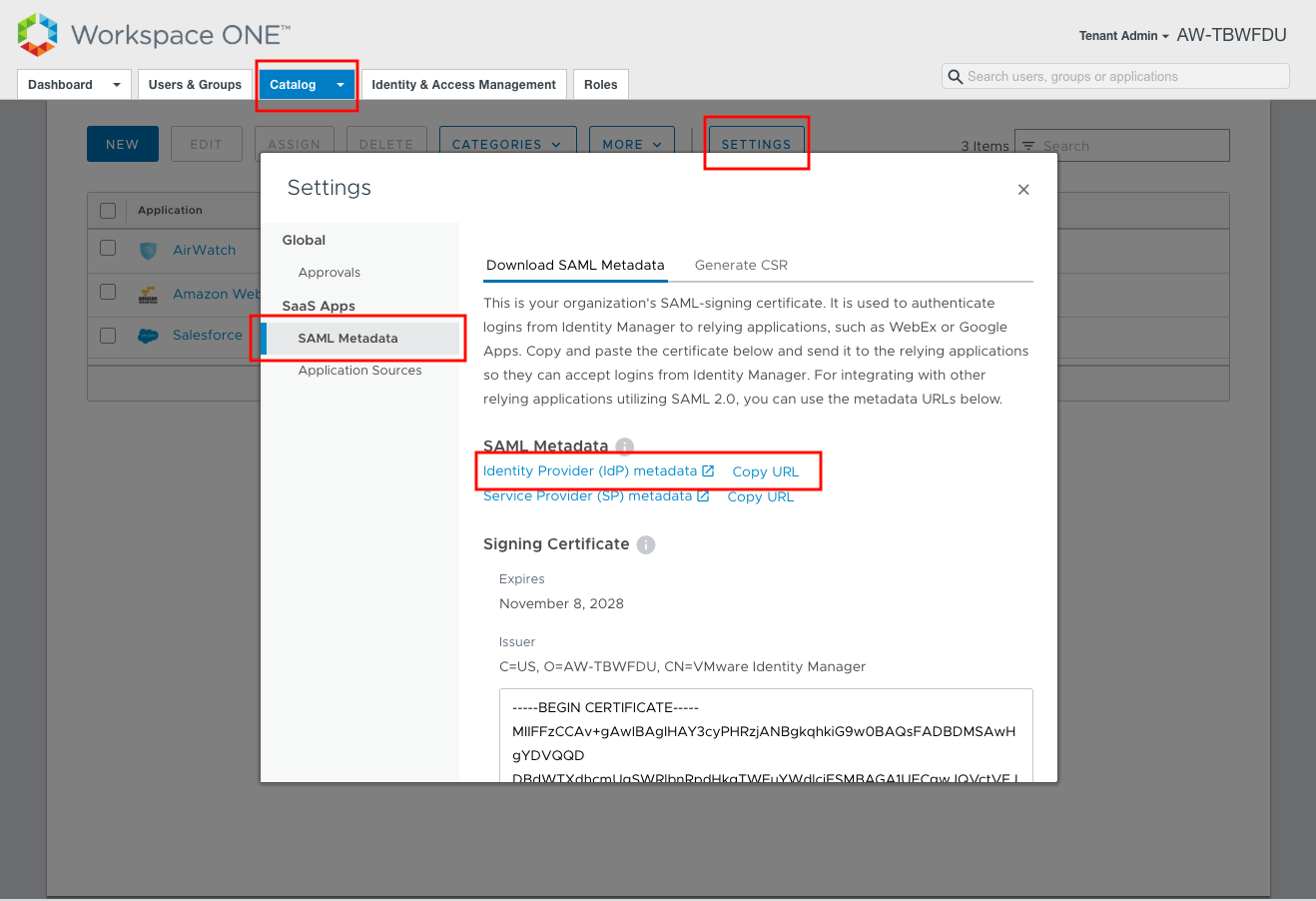Click Copy URL next to IdP metadata
1316x901 pixels.
(766, 472)
